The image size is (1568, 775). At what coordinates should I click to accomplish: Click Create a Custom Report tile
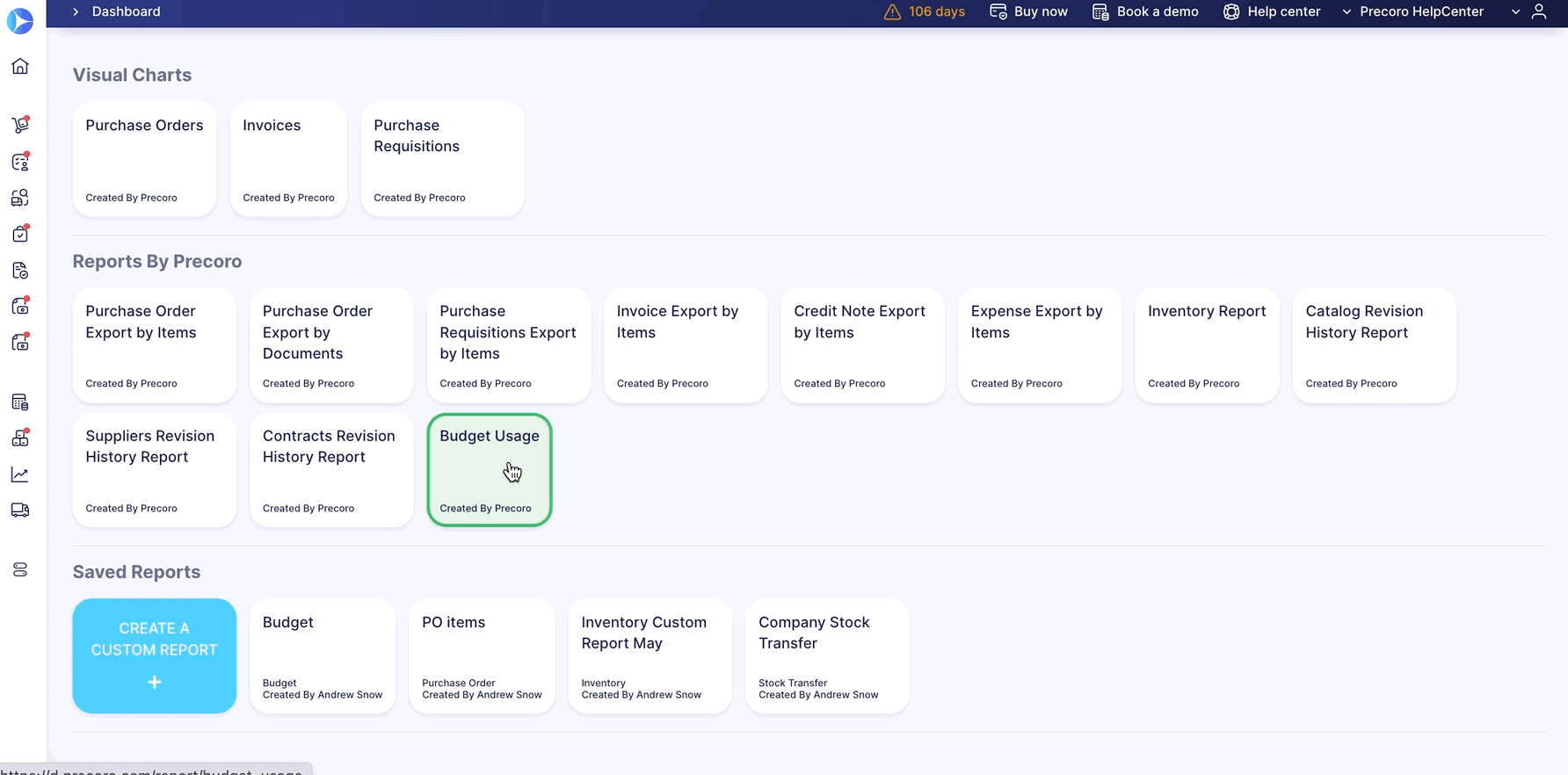pyautogui.click(x=155, y=656)
